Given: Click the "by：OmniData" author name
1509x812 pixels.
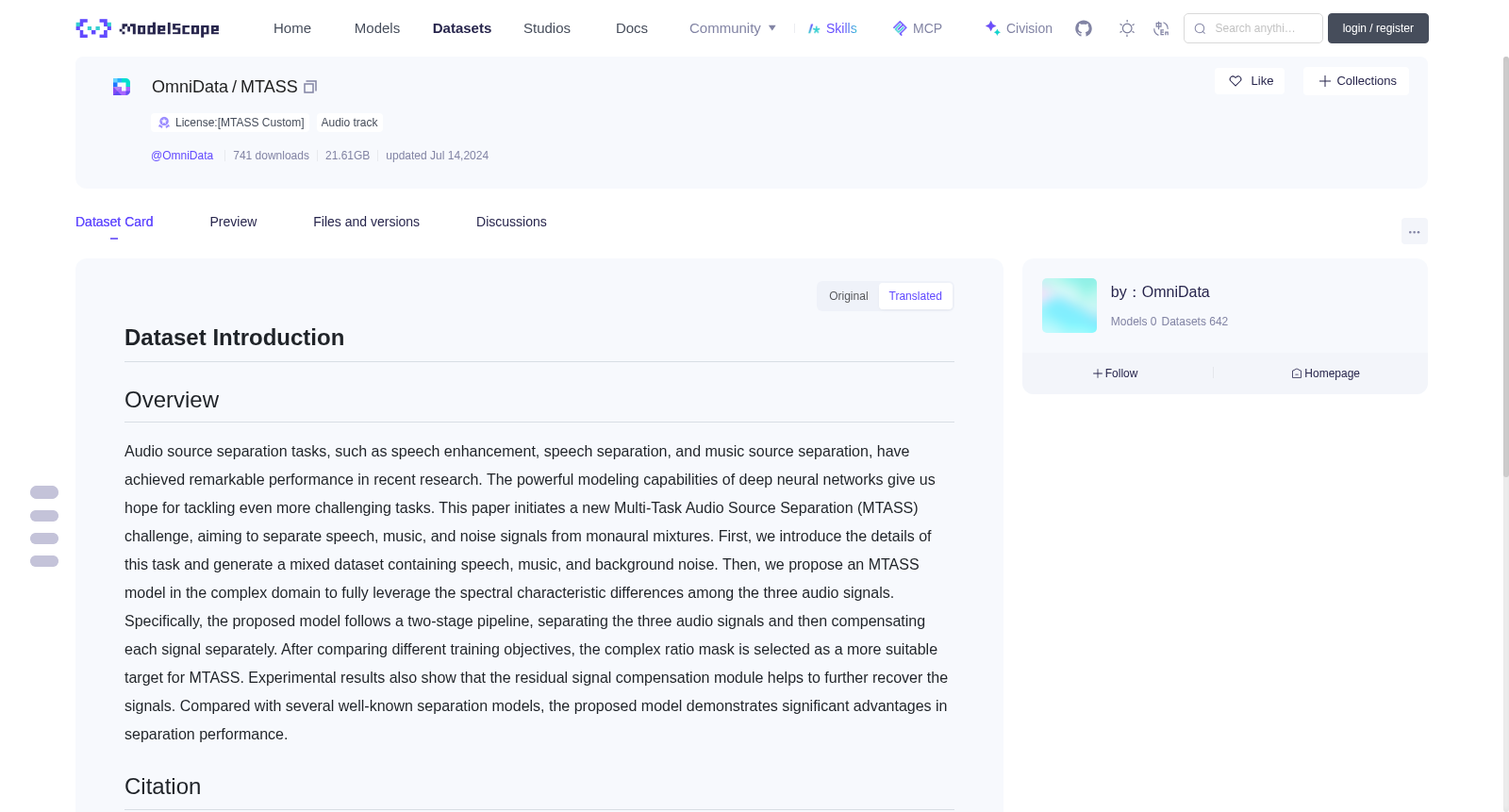Looking at the screenshot, I should tap(1160, 292).
